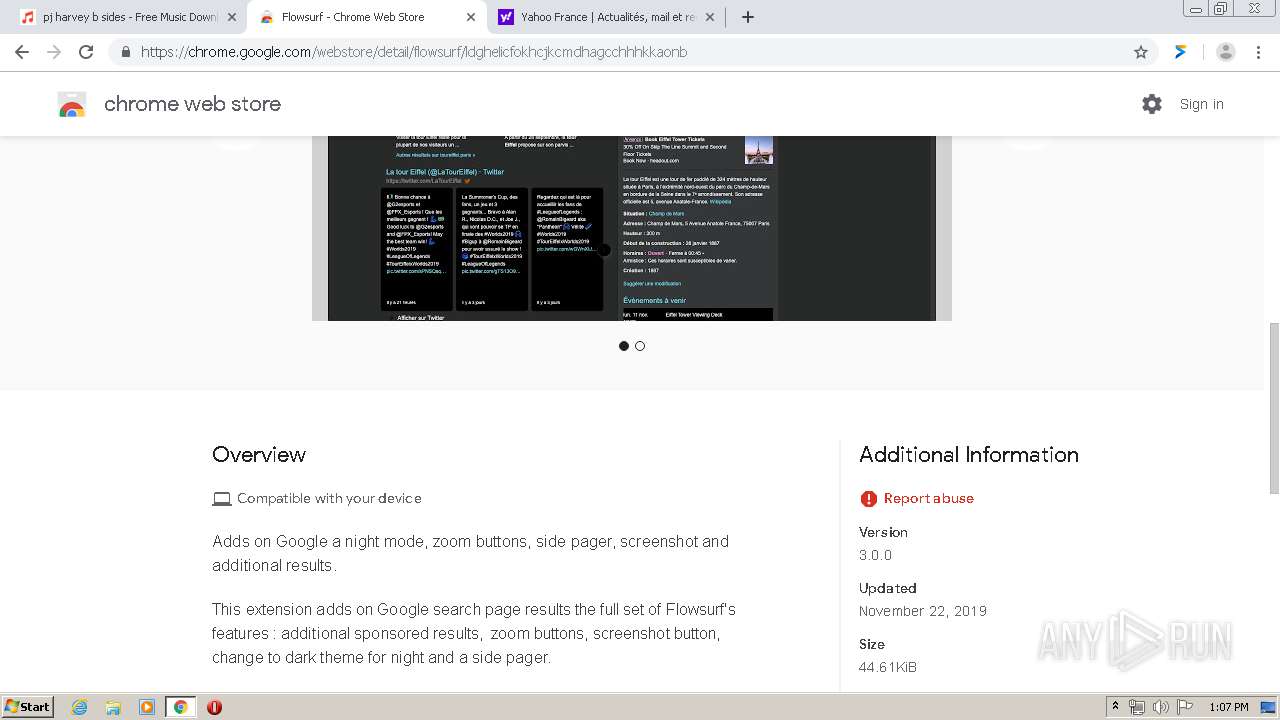This screenshot has width=1280, height=720.
Task: Reload the current page
Action: (x=86, y=52)
